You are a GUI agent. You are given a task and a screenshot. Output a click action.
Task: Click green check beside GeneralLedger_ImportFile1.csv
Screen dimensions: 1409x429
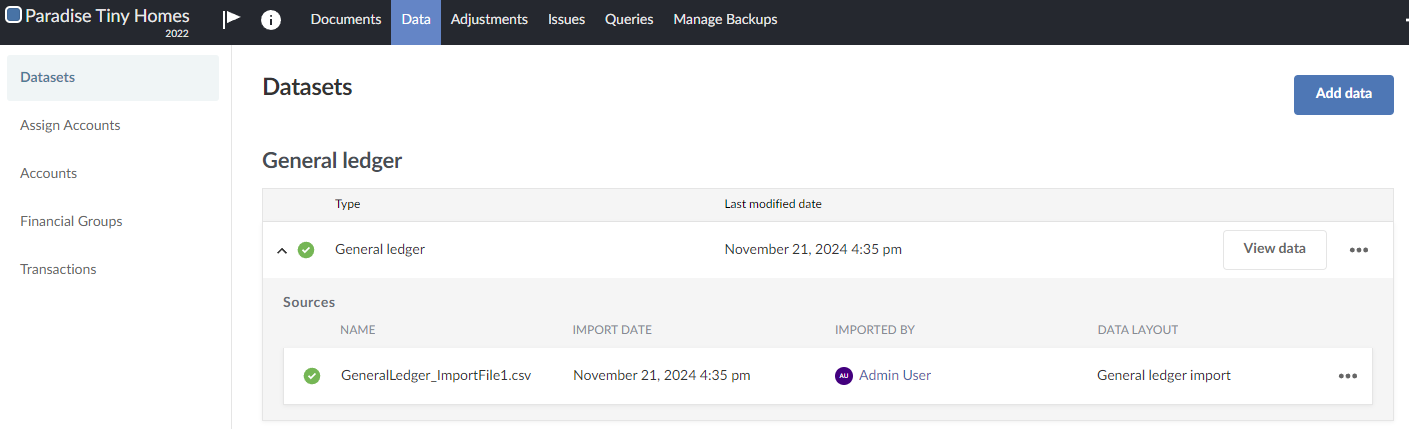(x=312, y=376)
